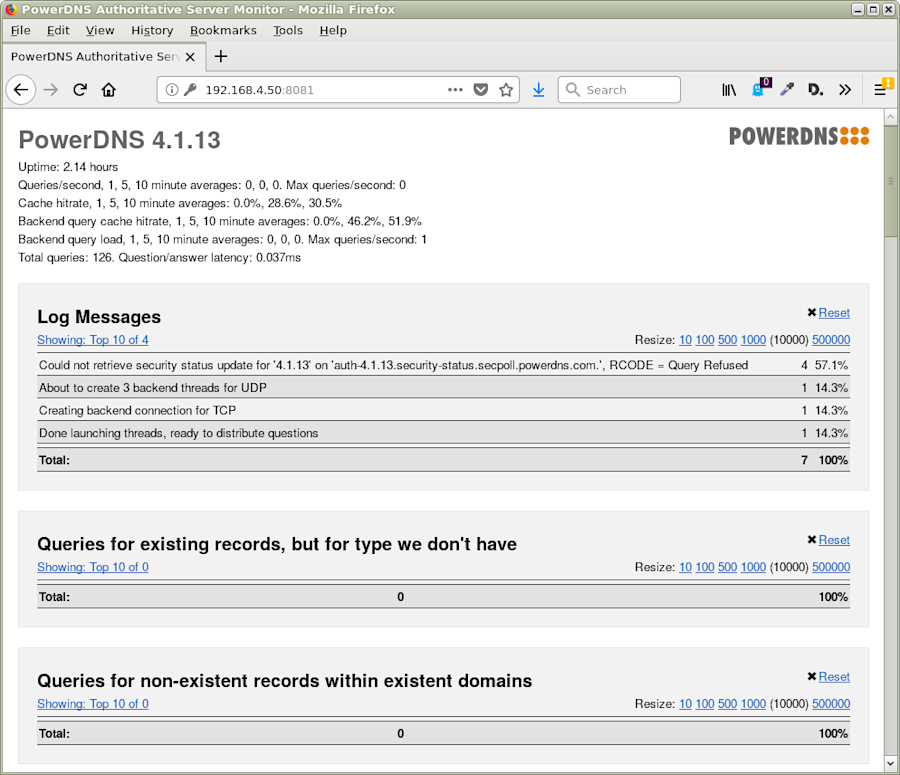Reset the Log Messages ring
The height and width of the screenshot is (775, 900).
click(833, 313)
